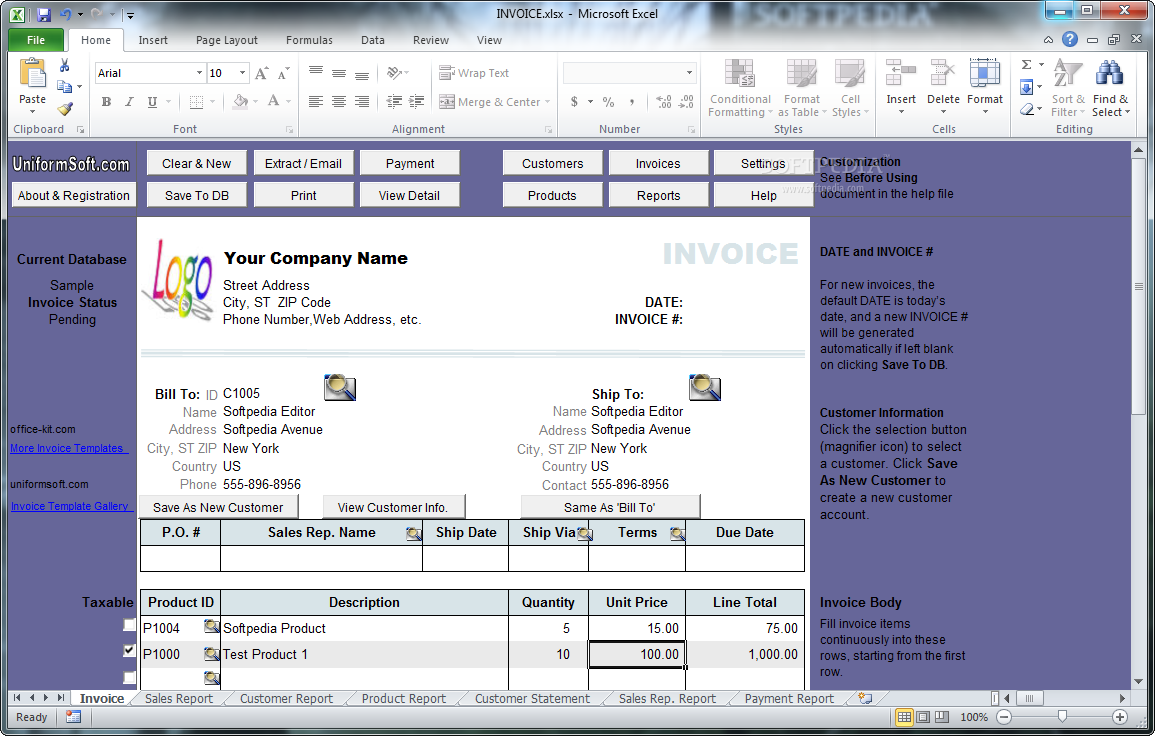The image size is (1155, 736).
Task: Click the Sales Rep. Name lookup icon
Action: [x=414, y=533]
